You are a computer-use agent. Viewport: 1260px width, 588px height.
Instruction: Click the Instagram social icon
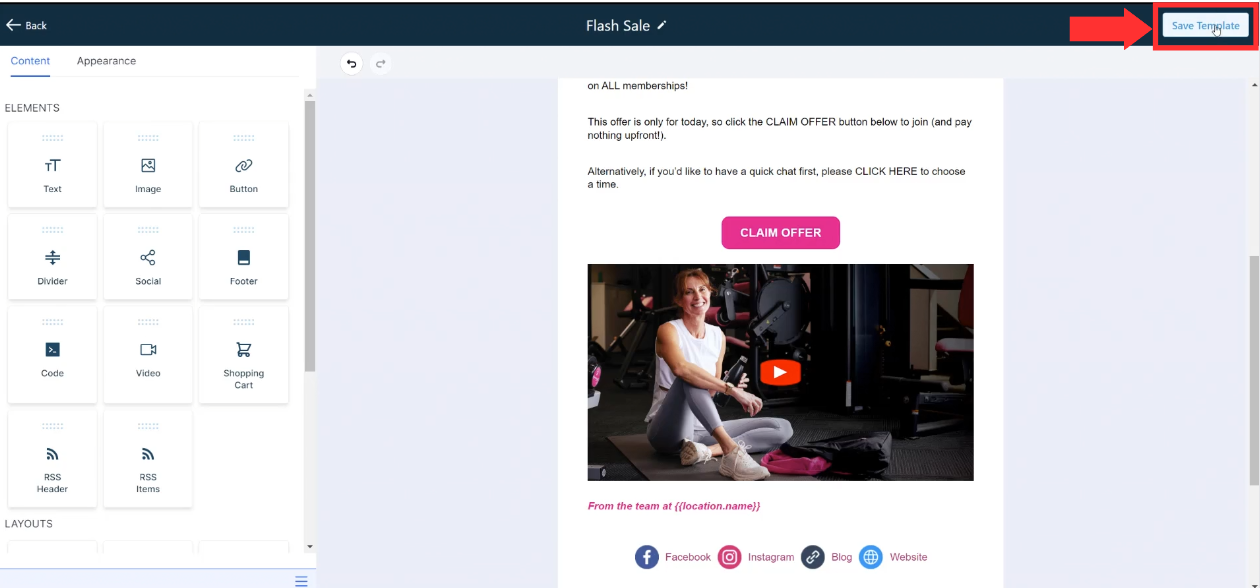pos(730,557)
